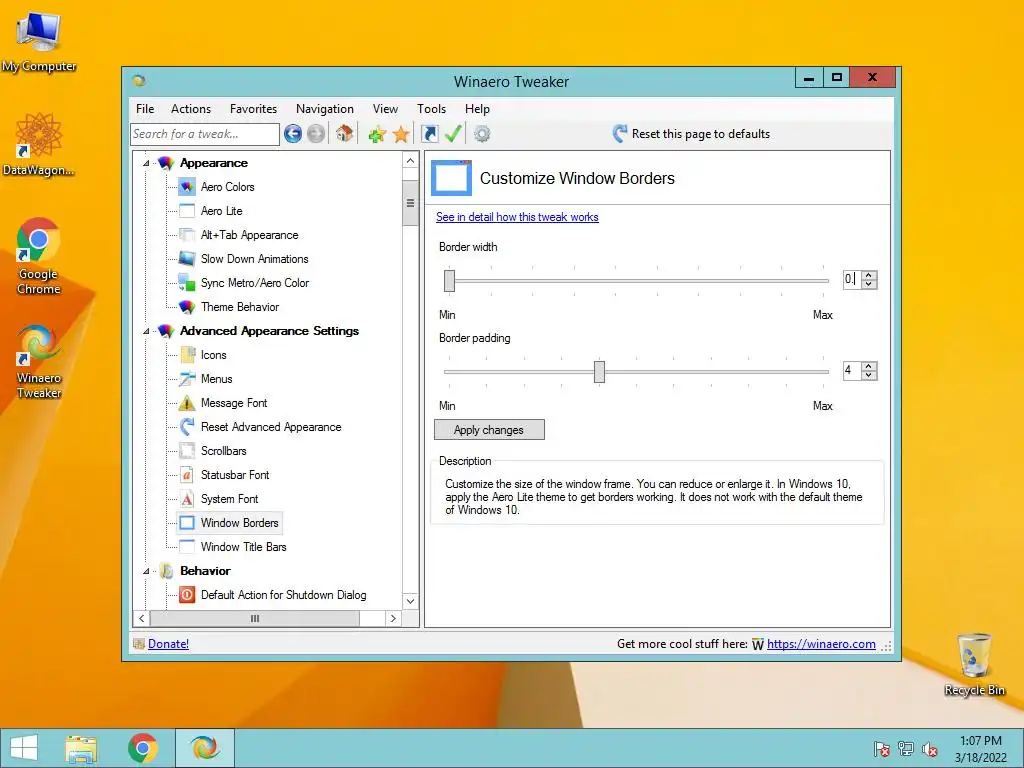Screen dimensions: 1024x768
Task: Click the Alt+Tab Appearance tree icon
Action: (187, 235)
